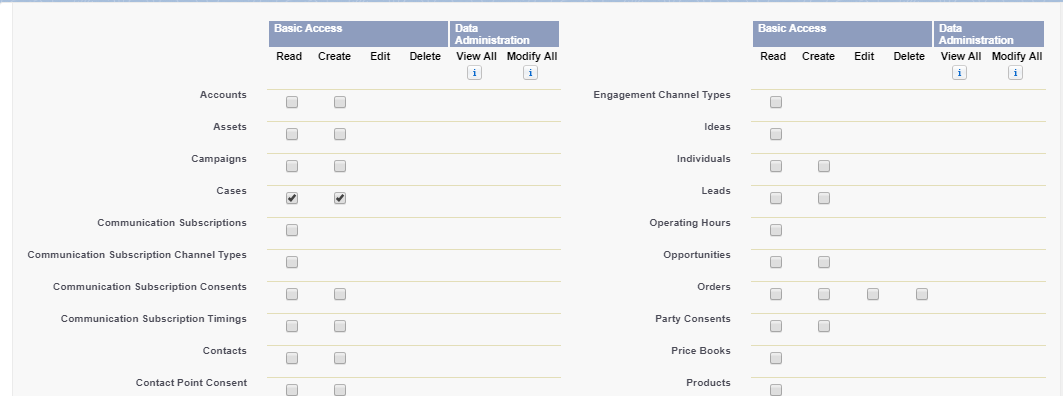Screen dimensions: 1063x396
Task: Click the View All info icon in right table
Action: tap(959, 73)
